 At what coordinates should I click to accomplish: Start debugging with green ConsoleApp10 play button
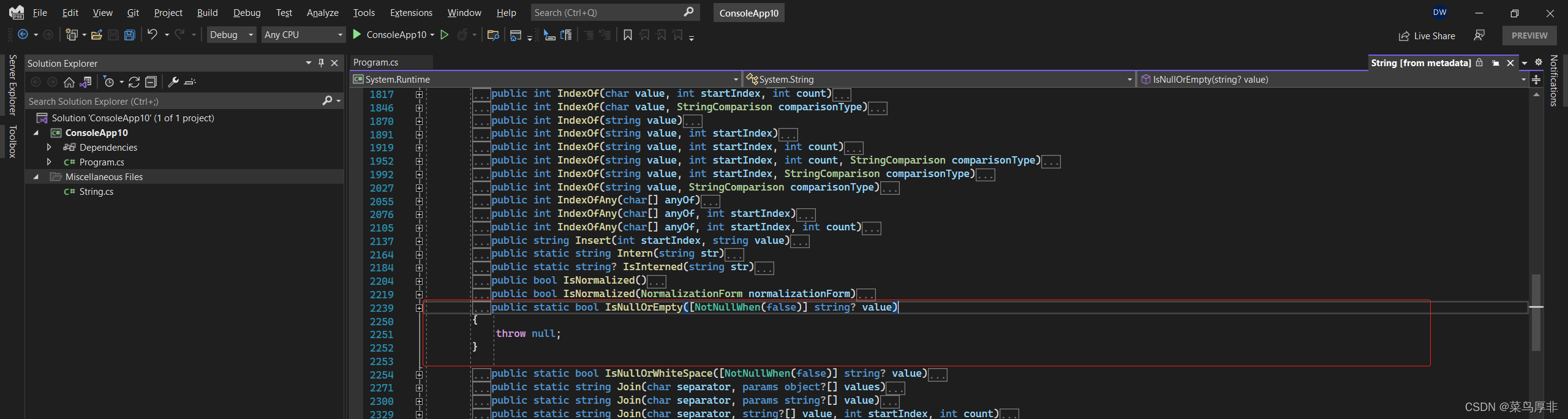coord(357,35)
